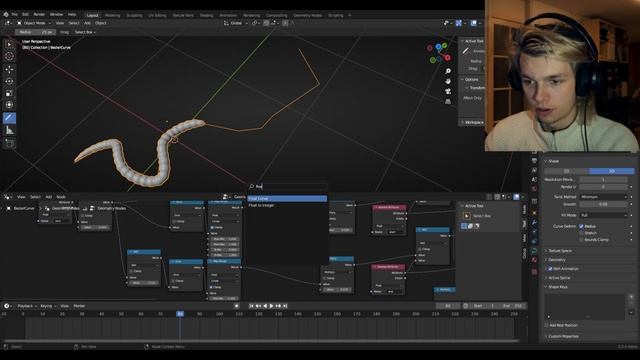640x360 pixels.
Task: Select the Measure tool
Action: pos(9,131)
